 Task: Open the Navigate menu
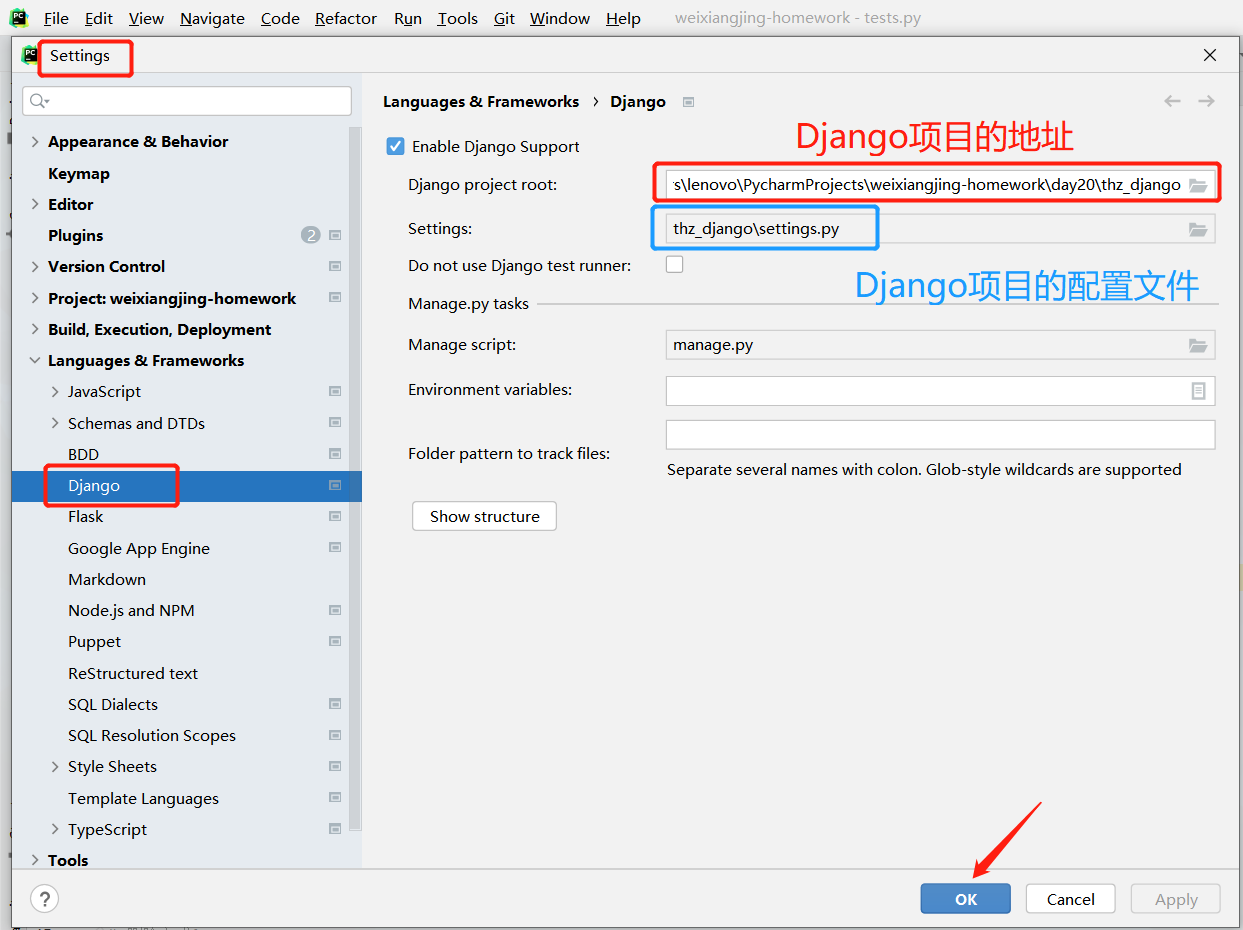[x=212, y=18]
